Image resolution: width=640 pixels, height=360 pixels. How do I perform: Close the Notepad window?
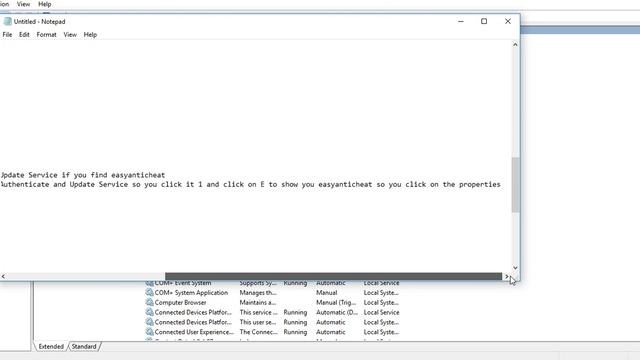click(508, 21)
